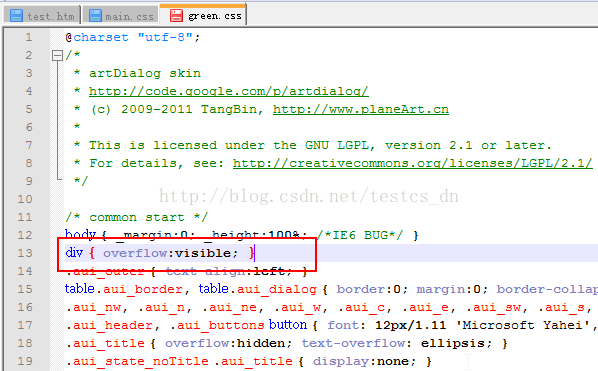The image size is (598, 371).
Task: Collapse the comment block fold marker at line 2
Action: click(x=57, y=56)
